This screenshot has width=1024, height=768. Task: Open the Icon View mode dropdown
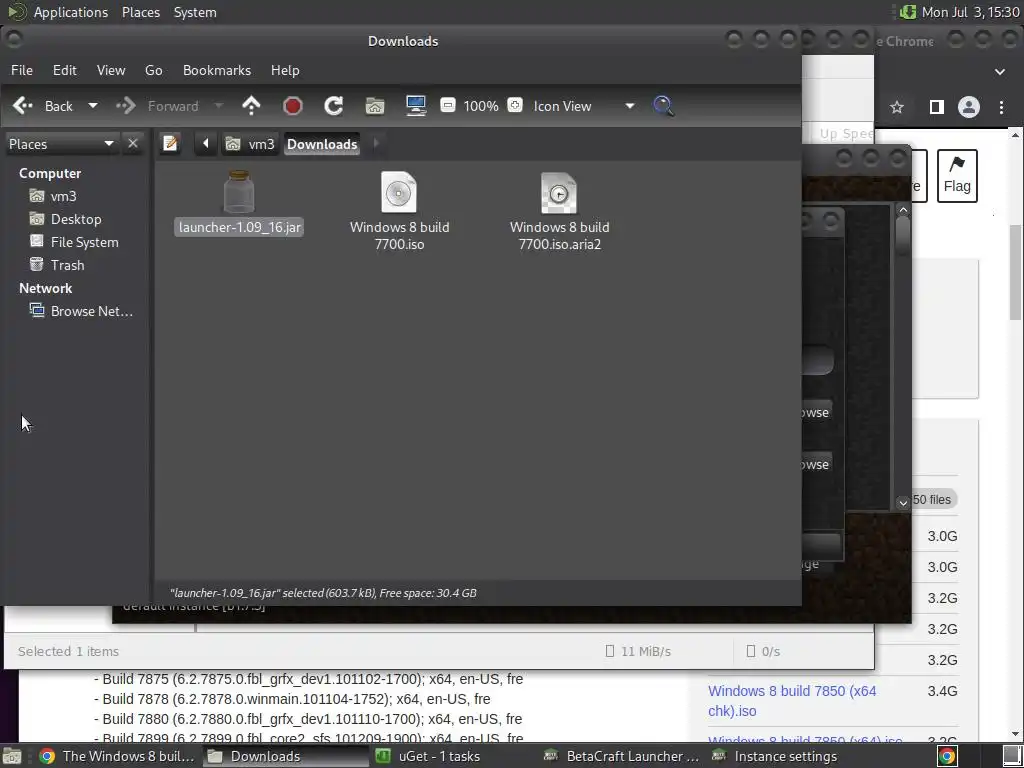584,106
